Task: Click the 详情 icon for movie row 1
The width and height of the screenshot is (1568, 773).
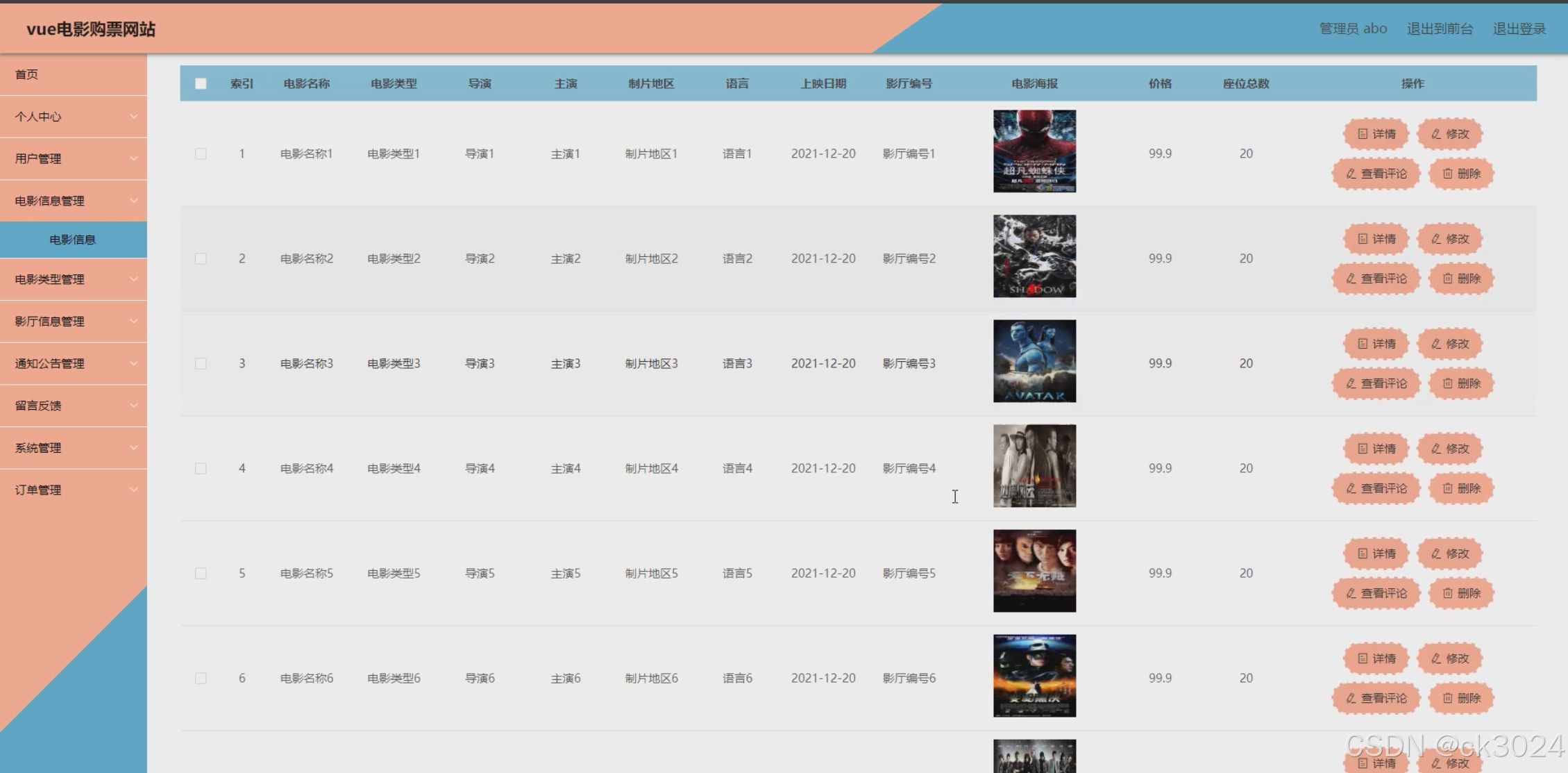Action: coord(1363,134)
